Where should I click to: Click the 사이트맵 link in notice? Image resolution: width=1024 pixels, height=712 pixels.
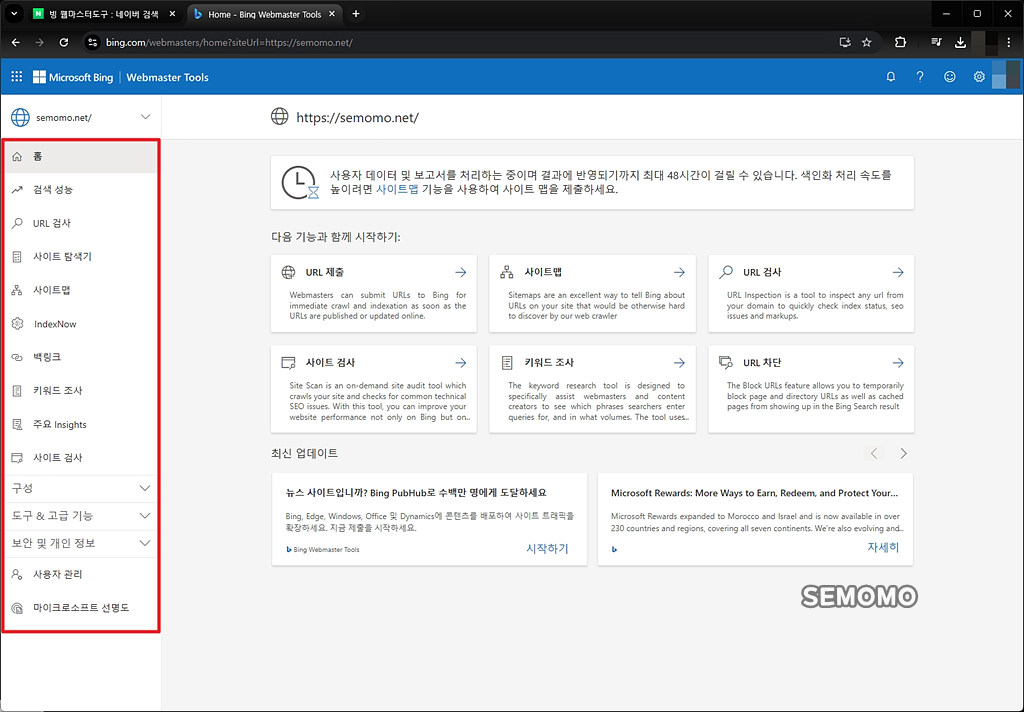[x=397, y=189]
